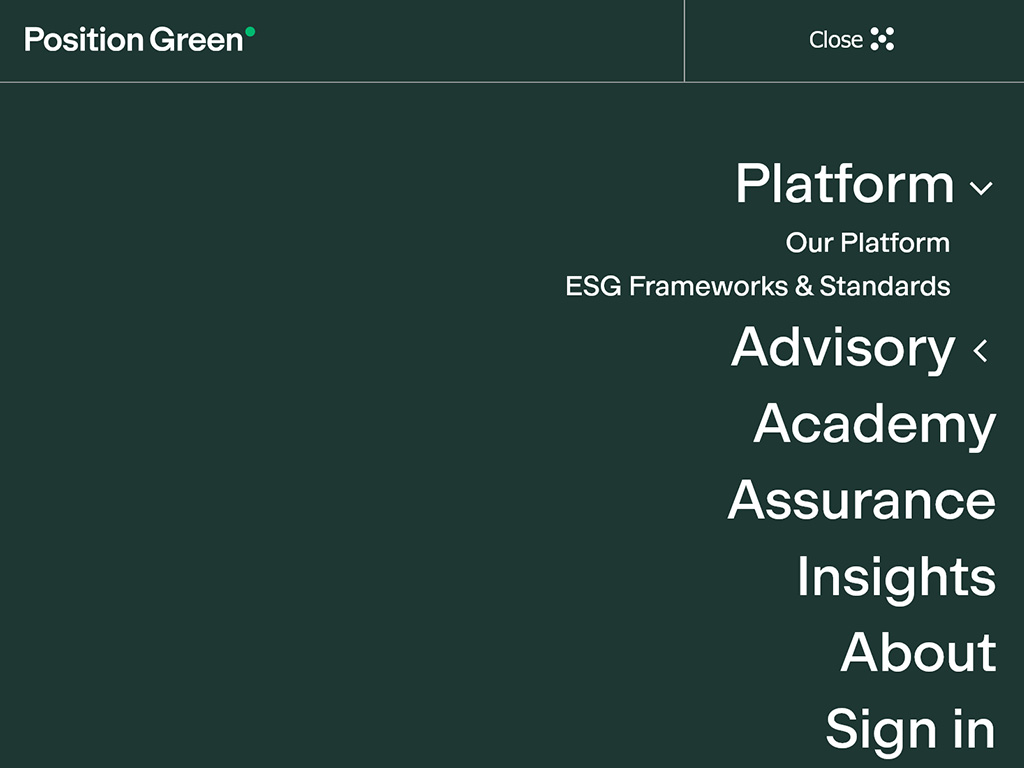This screenshot has width=1024, height=768.
Task: Select the Advisory menu item
Action: (x=843, y=347)
